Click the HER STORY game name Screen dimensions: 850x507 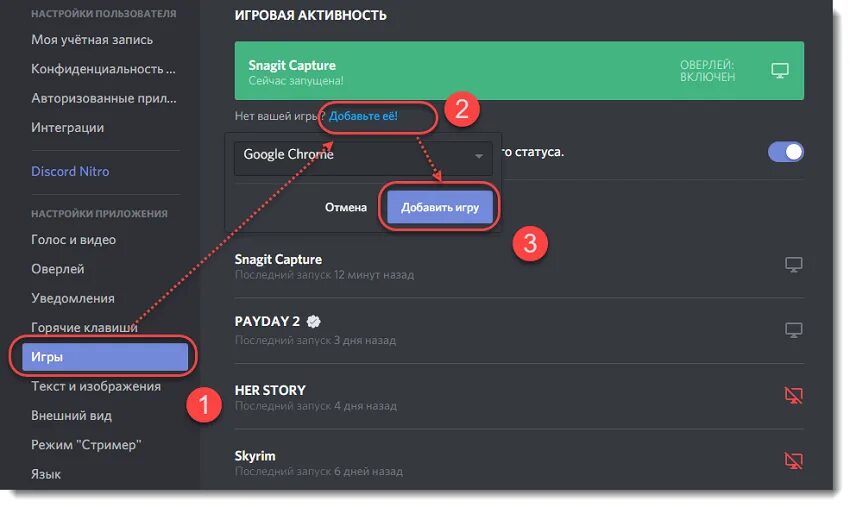(270, 390)
